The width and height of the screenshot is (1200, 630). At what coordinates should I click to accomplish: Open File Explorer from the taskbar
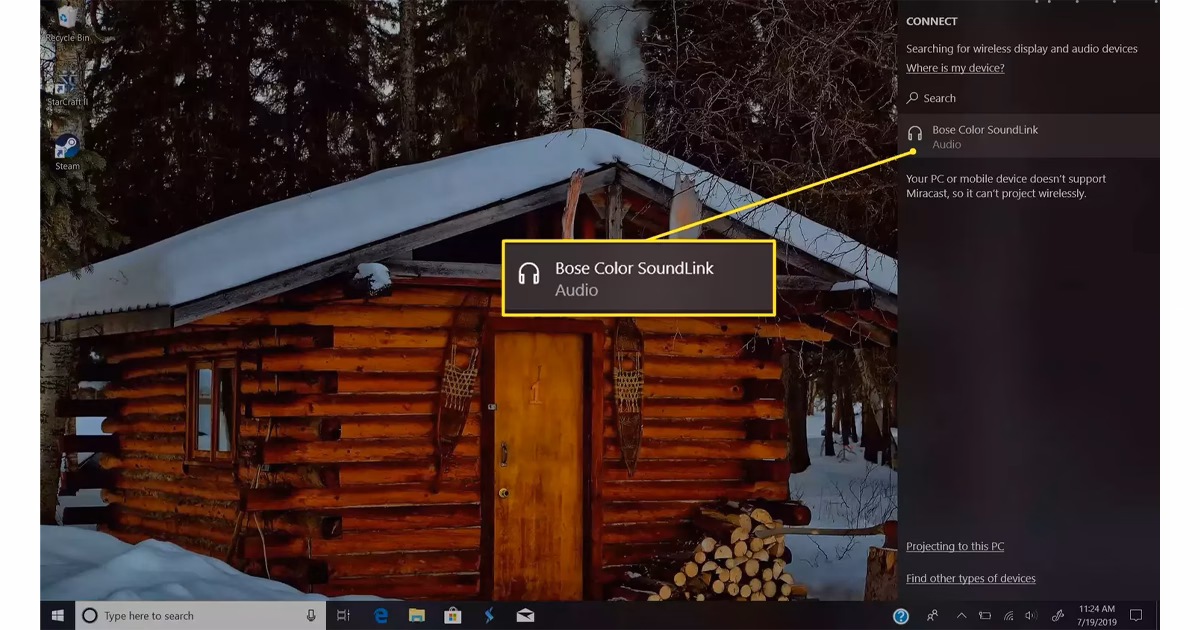click(x=417, y=615)
